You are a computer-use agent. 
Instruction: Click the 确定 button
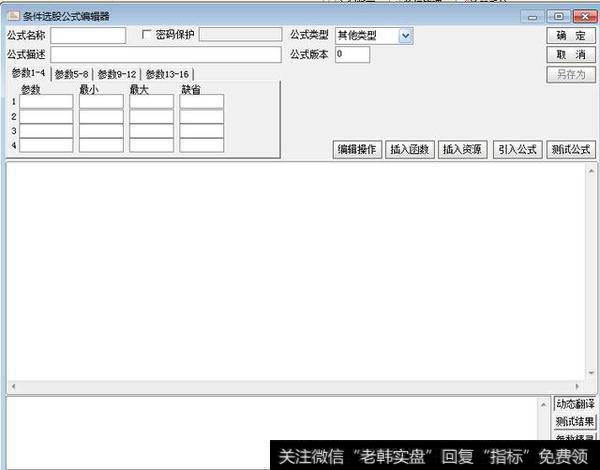pyautogui.click(x=571, y=36)
